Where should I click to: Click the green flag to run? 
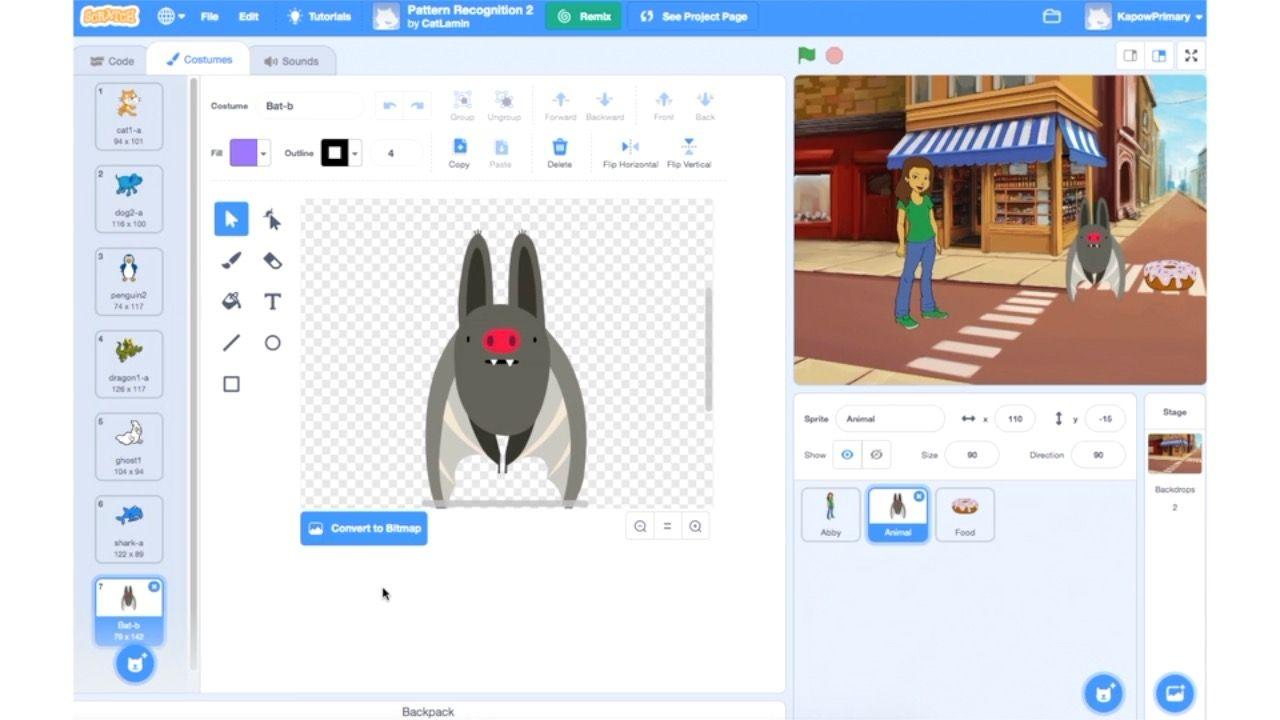[806, 56]
